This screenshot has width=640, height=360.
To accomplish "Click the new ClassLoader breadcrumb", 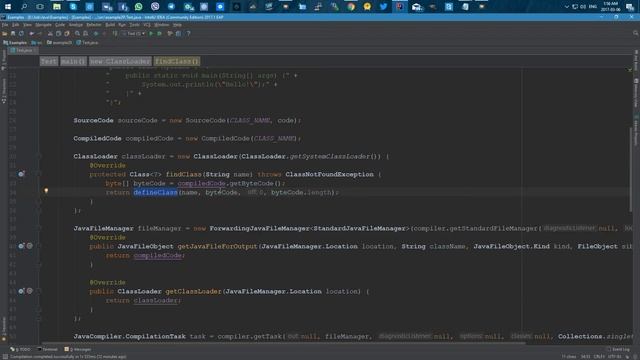I will (120, 61).
